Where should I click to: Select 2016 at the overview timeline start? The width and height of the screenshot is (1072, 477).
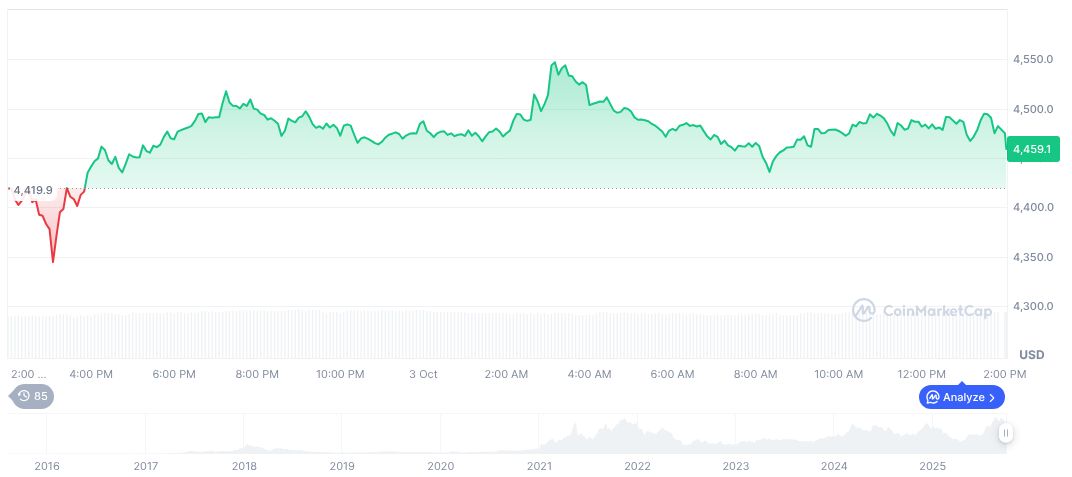coord(46,466)
